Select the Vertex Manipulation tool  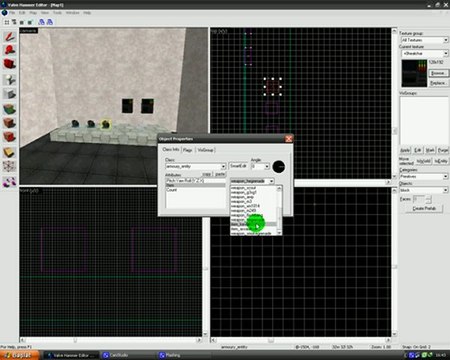tap(9, 166)
